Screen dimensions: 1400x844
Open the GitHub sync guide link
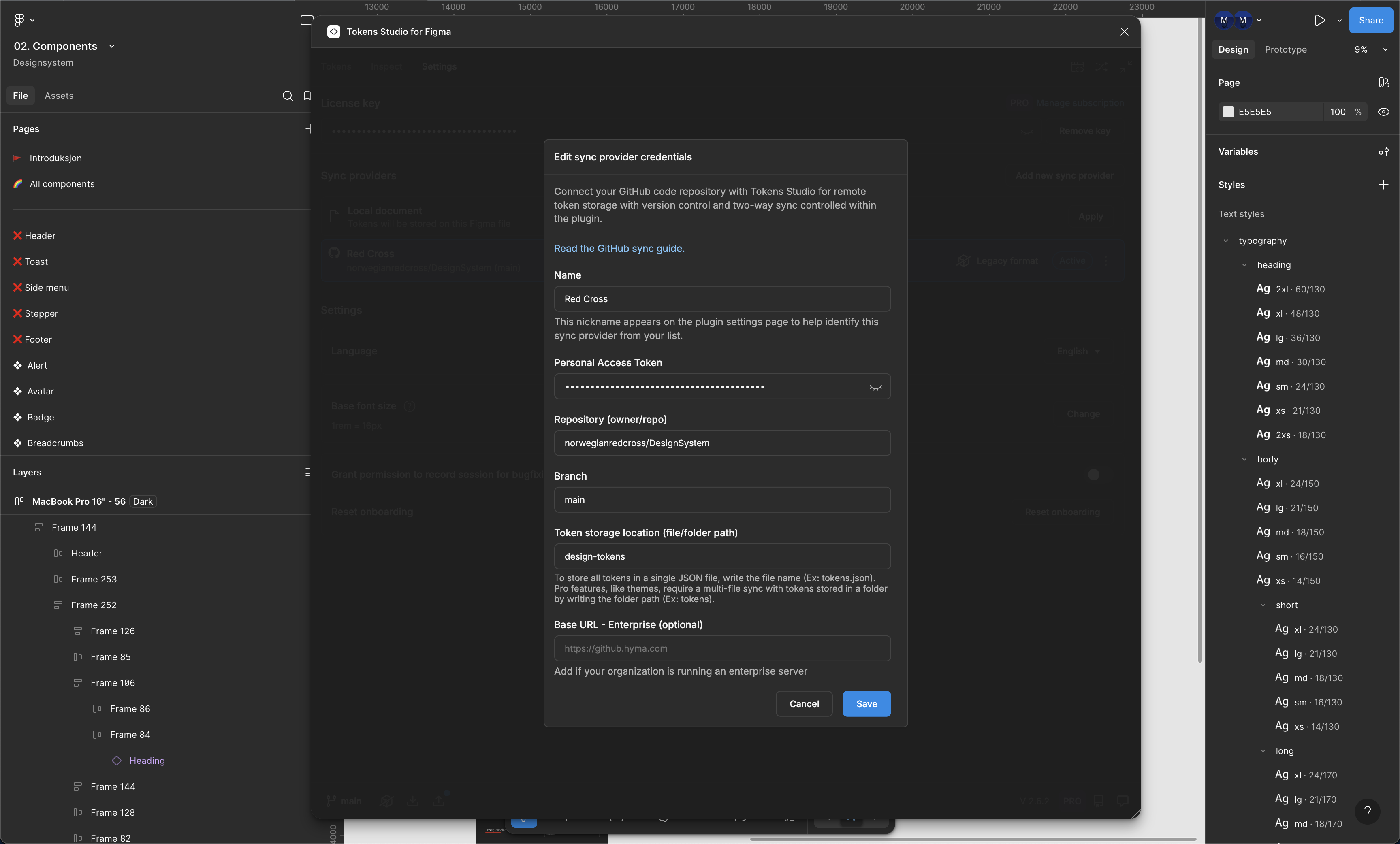point(619,248)
